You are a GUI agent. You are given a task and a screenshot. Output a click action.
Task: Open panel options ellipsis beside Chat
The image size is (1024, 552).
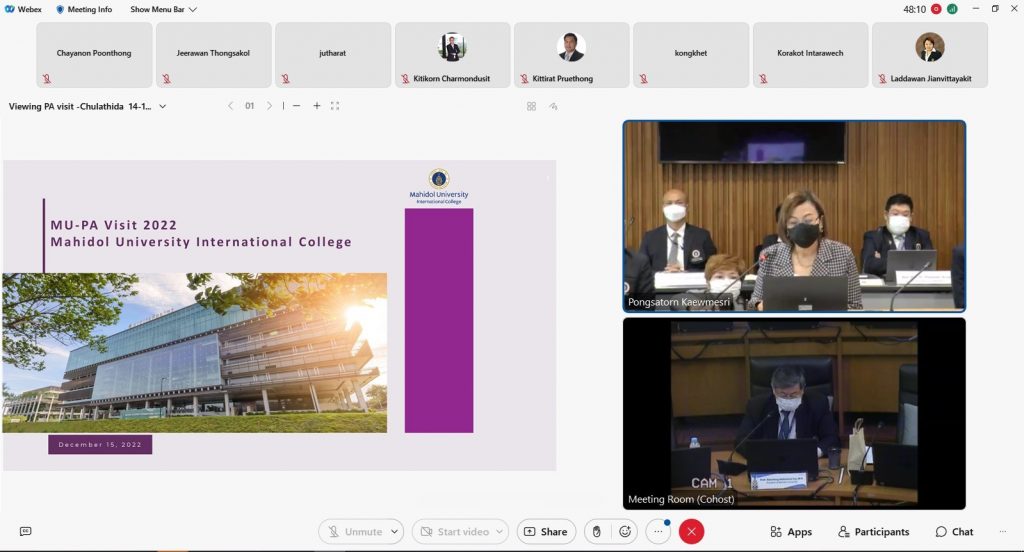[x=1002, y=532]
